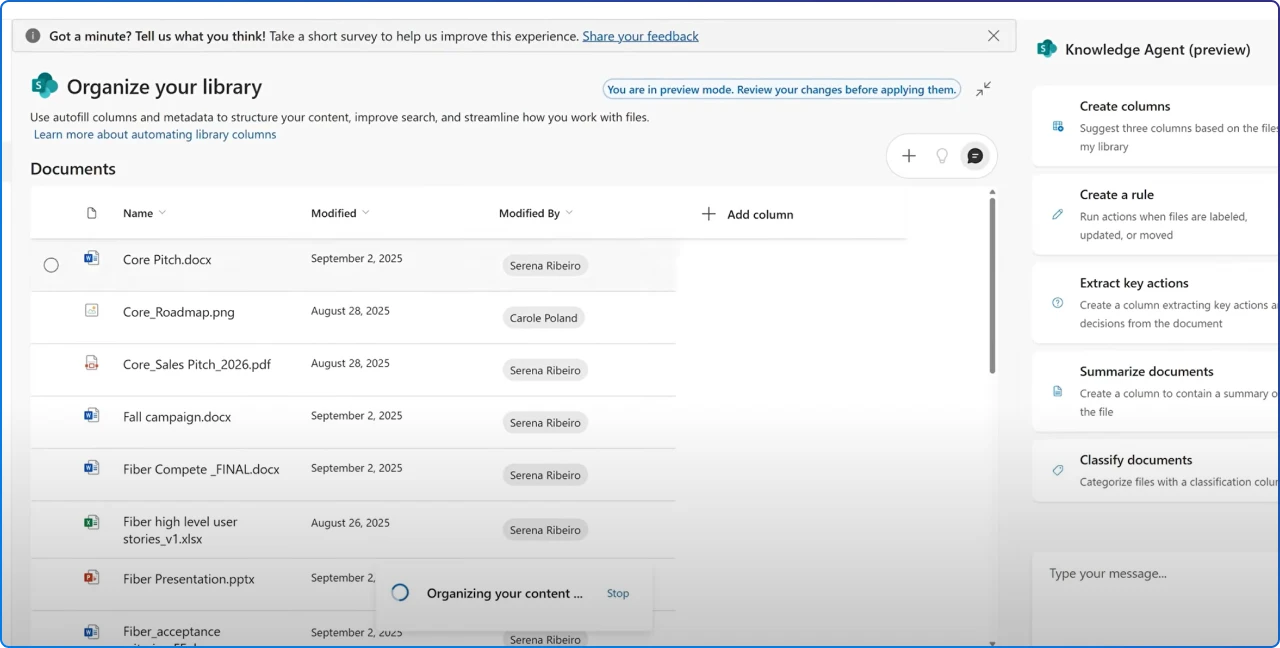Click the SharePoint logo beside Organize your library

click(44, 86)
